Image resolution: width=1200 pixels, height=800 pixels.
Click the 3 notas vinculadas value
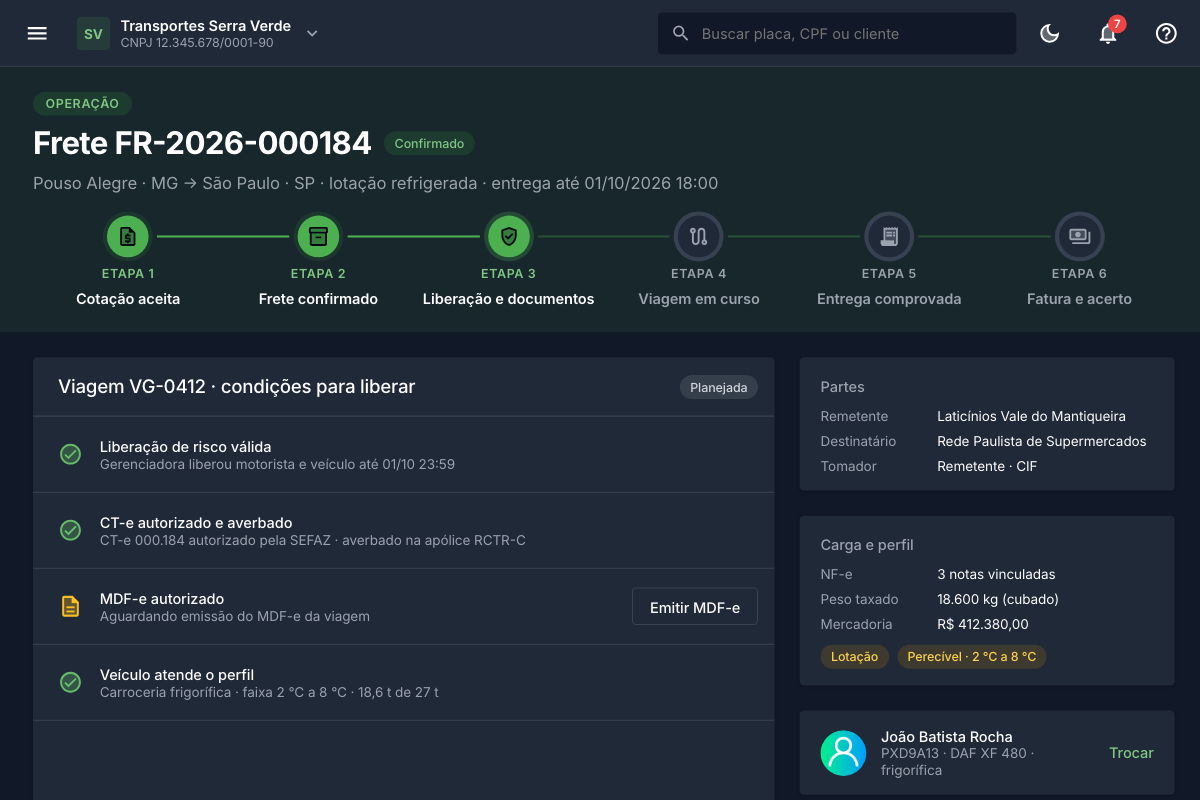pyautogui.click(x=996, y=574)
